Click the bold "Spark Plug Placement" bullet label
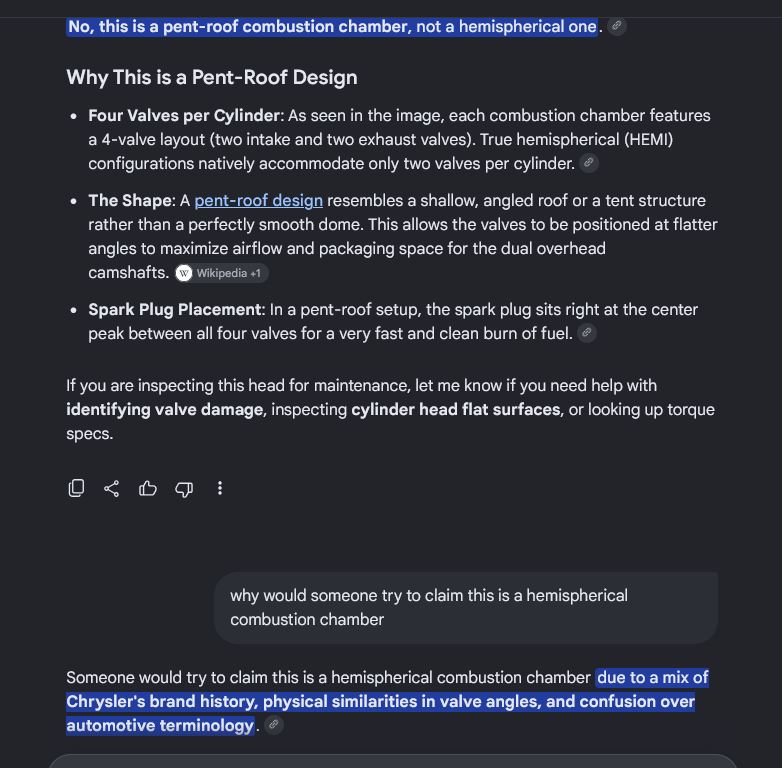Viewport: 782px width, 768px height. pos(175,309)
